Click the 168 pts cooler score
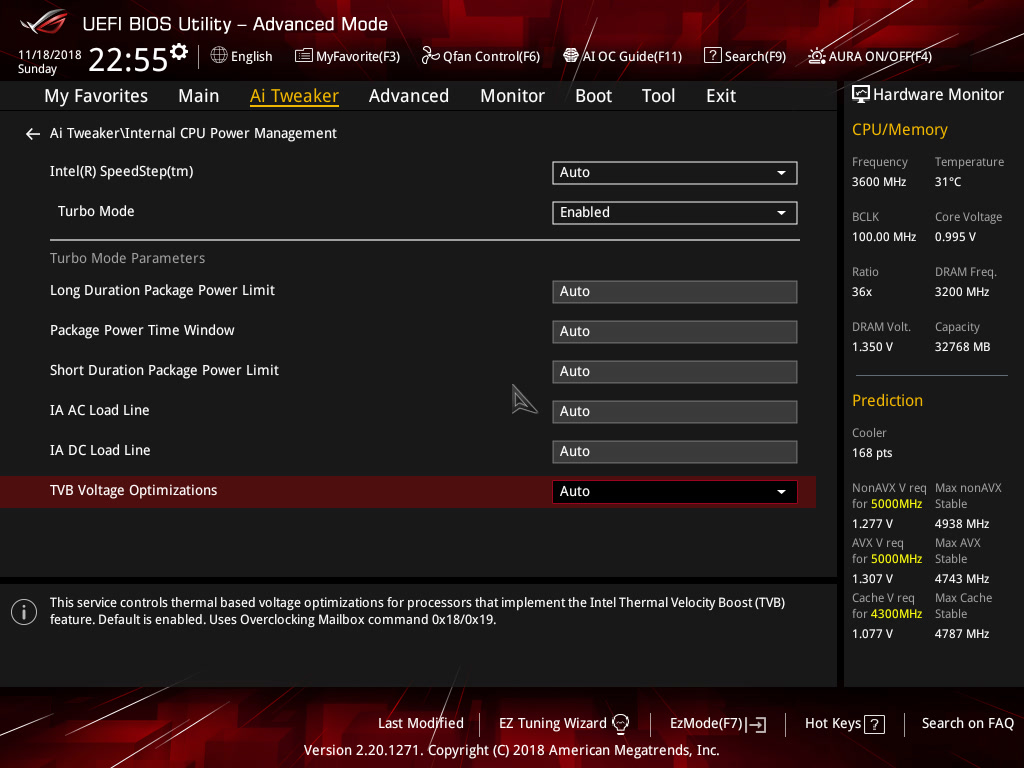The width and height of the screenshot is (1024, 768). tap(872, 453)
